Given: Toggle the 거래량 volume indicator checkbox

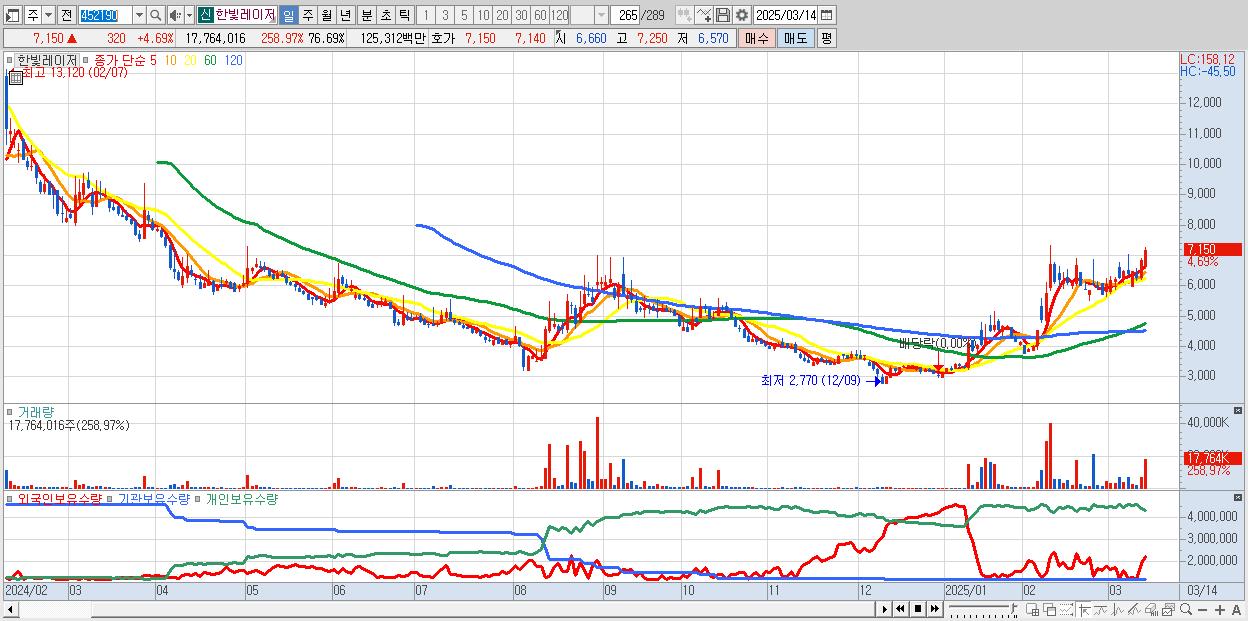Looking at the screenshot, I should click(x=11, y=412).
